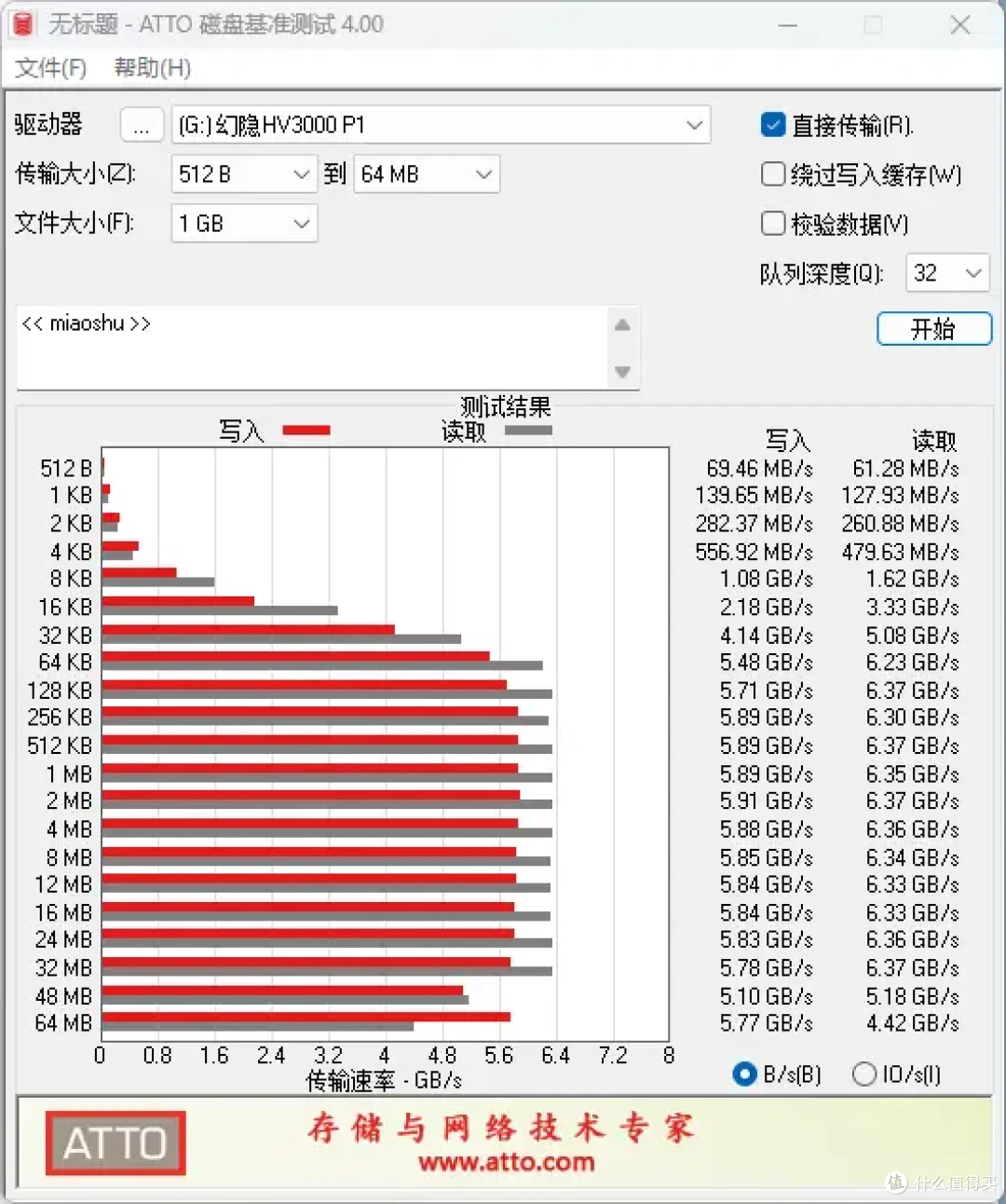
Task: Enable the 绕过写入缓存(W) option
Action: (x=773, y=174)
